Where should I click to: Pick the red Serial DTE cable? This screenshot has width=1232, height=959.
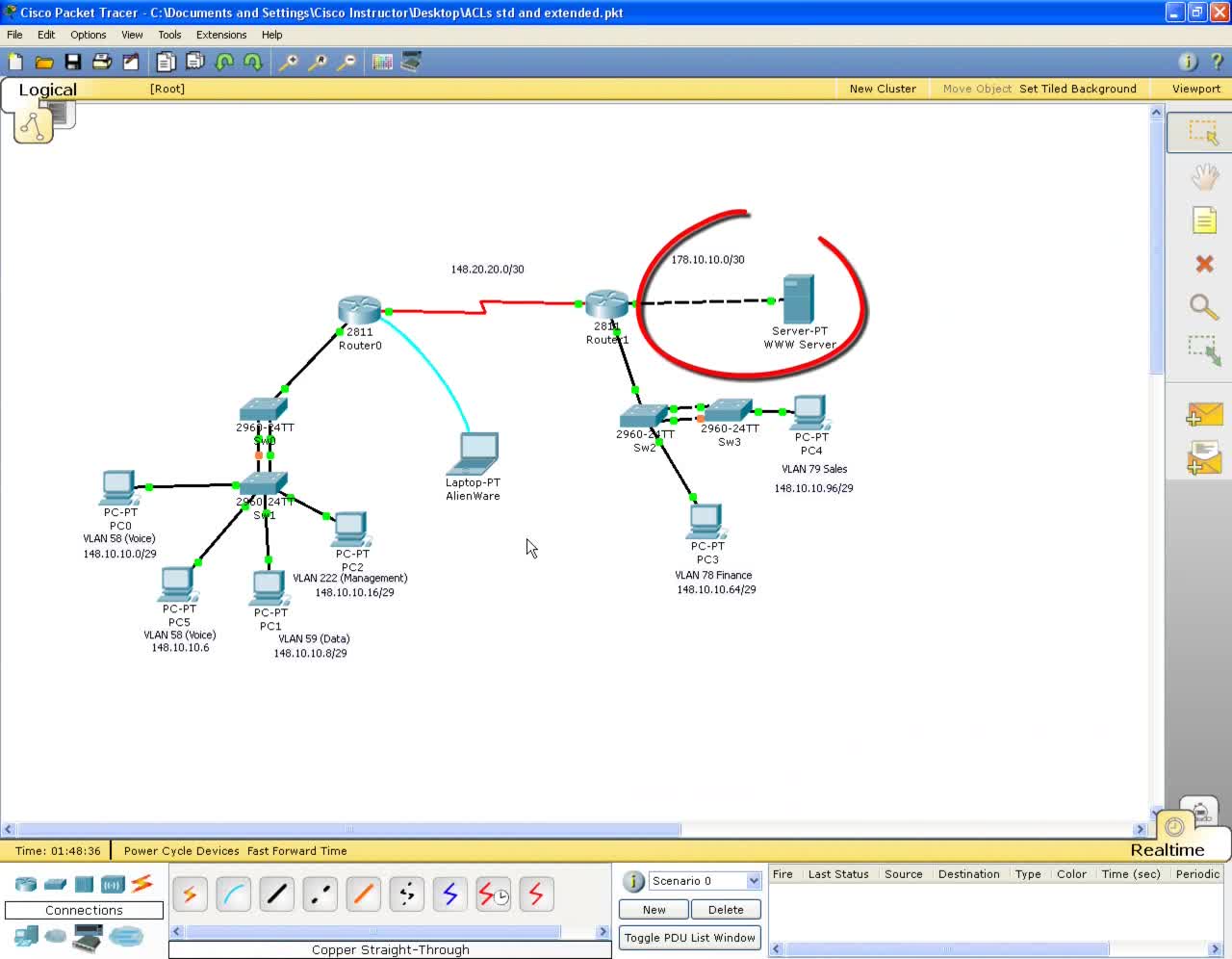[536, 894]
